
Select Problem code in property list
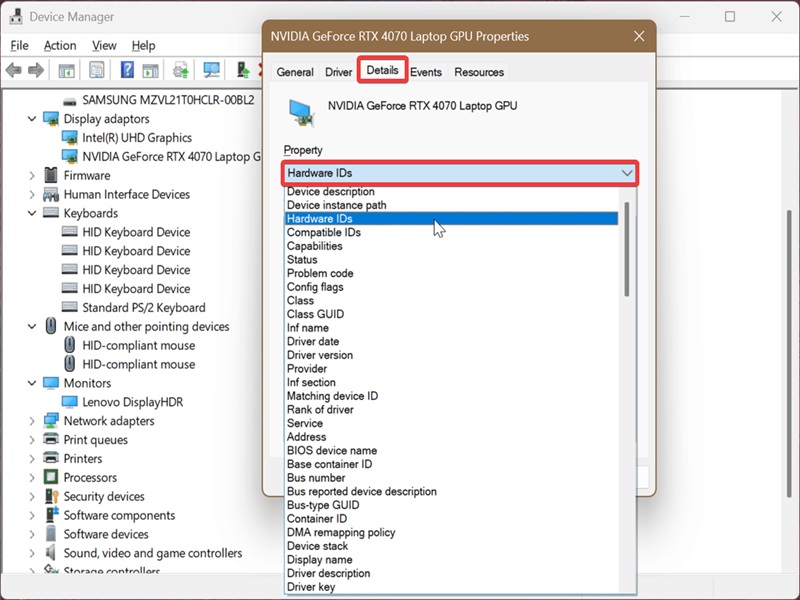coord(451,273)
